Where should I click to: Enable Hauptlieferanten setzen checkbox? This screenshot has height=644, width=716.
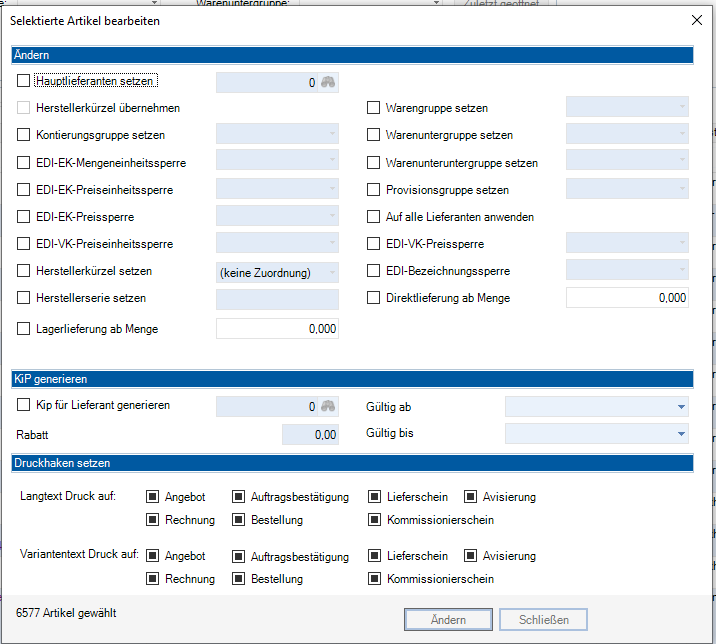(x=24, y=81)
